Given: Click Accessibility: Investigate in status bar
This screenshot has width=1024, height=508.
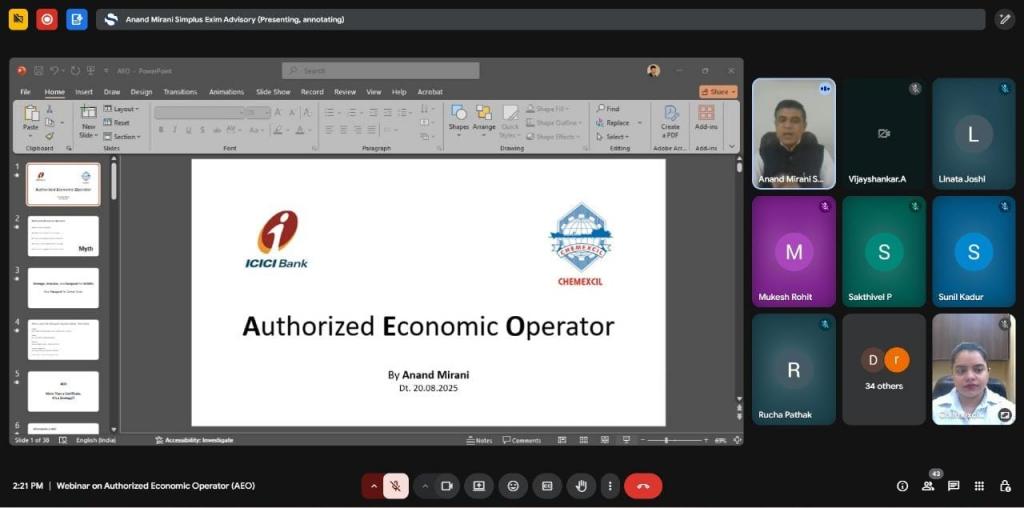Looking at the screenshot, I should tap(194, 440).
